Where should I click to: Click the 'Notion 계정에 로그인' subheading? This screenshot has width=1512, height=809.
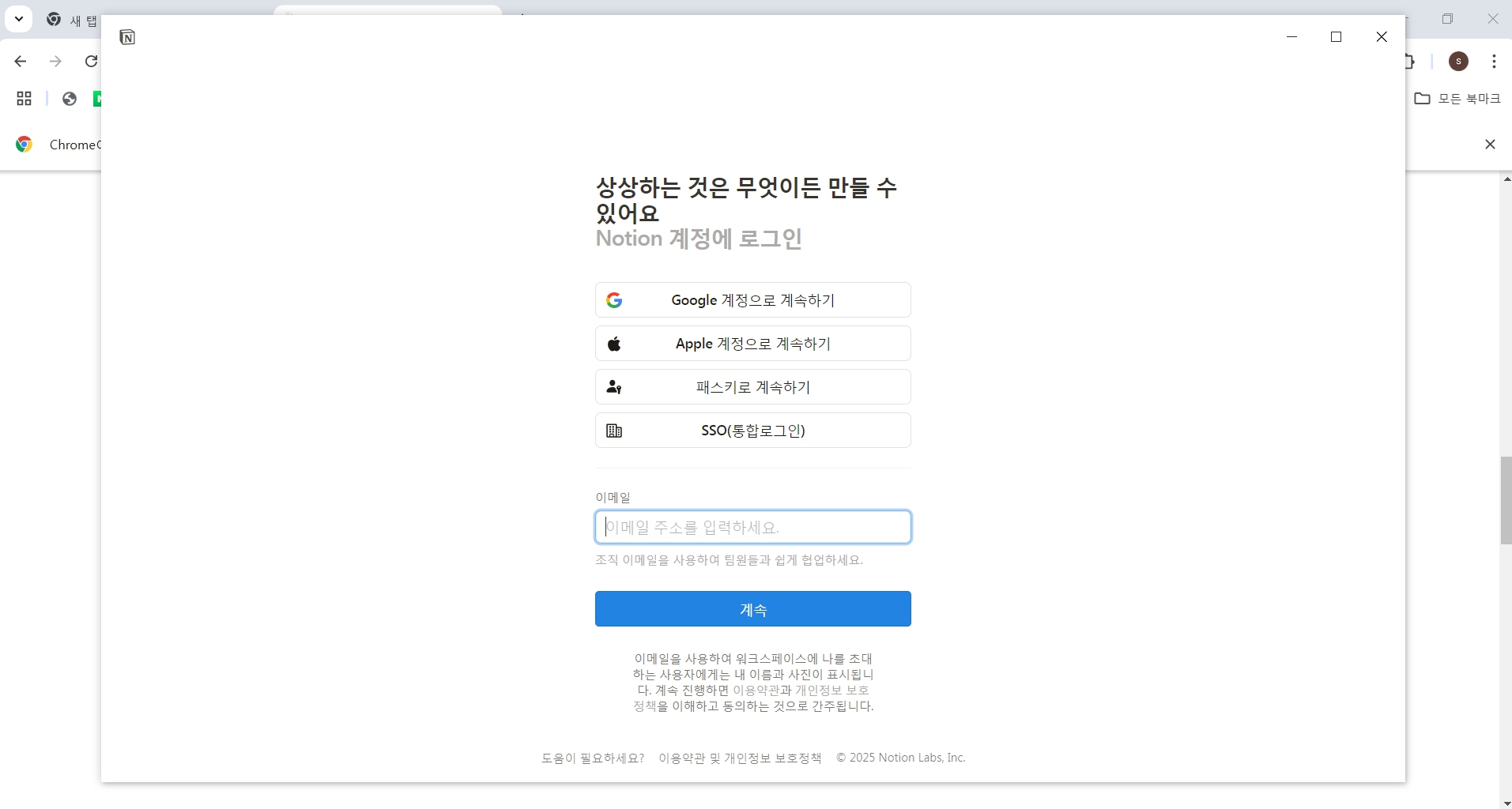click(699, 239)
